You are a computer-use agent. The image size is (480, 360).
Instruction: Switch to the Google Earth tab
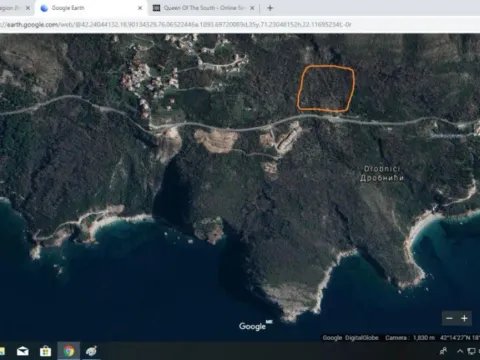tap(91, 8)
